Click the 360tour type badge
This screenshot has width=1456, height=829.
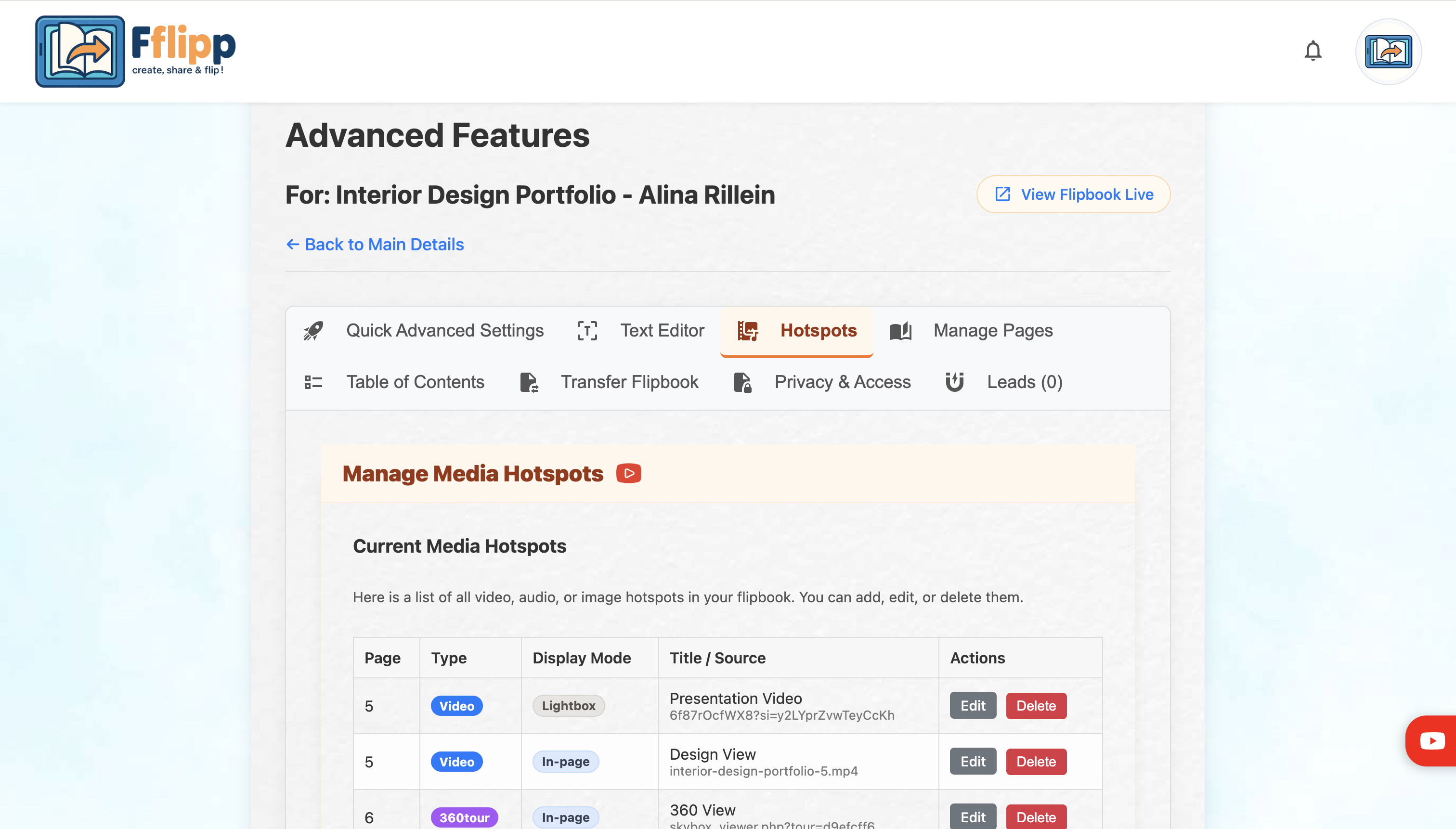464,817
